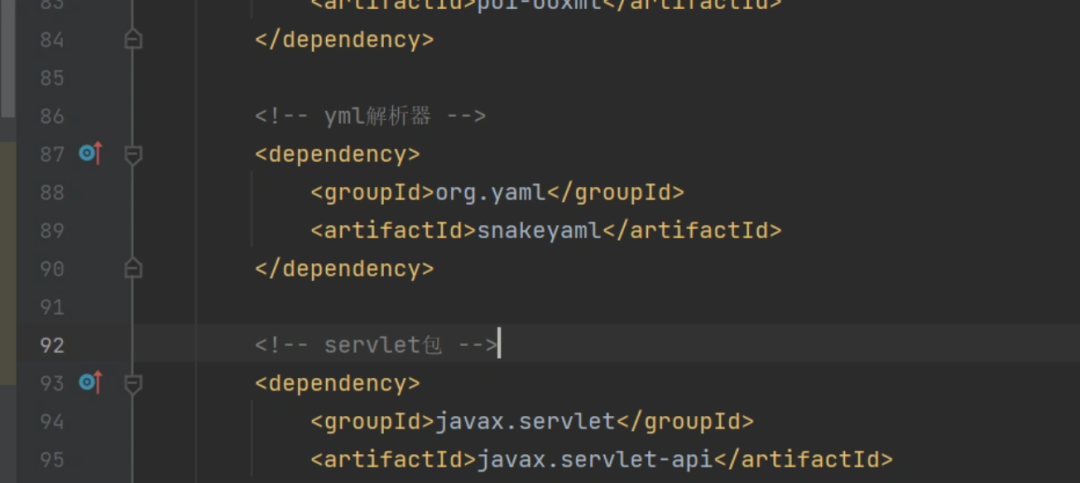The width and height of the screenshot is (1080, 483).
Task: Click fold end marker on line 90
Action: tap(133, 269)
